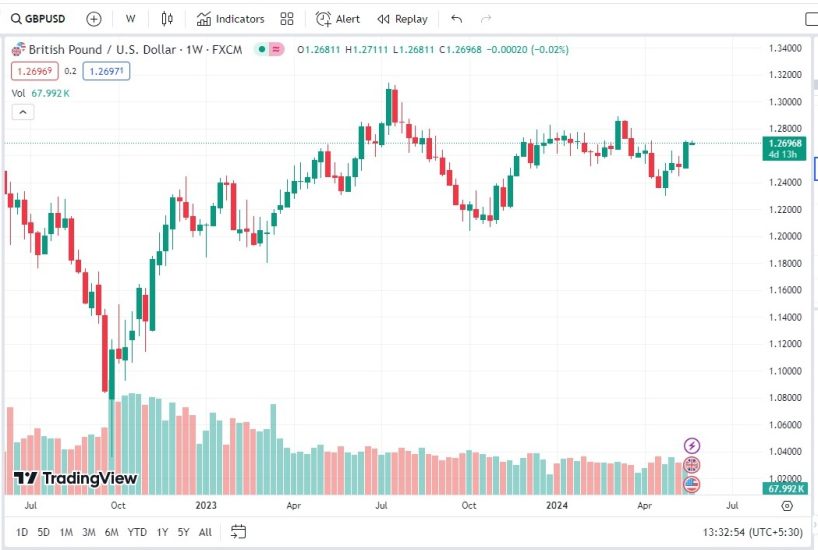
Task: Open chart settings gear on the time axis
Action: tap(787, 507)
